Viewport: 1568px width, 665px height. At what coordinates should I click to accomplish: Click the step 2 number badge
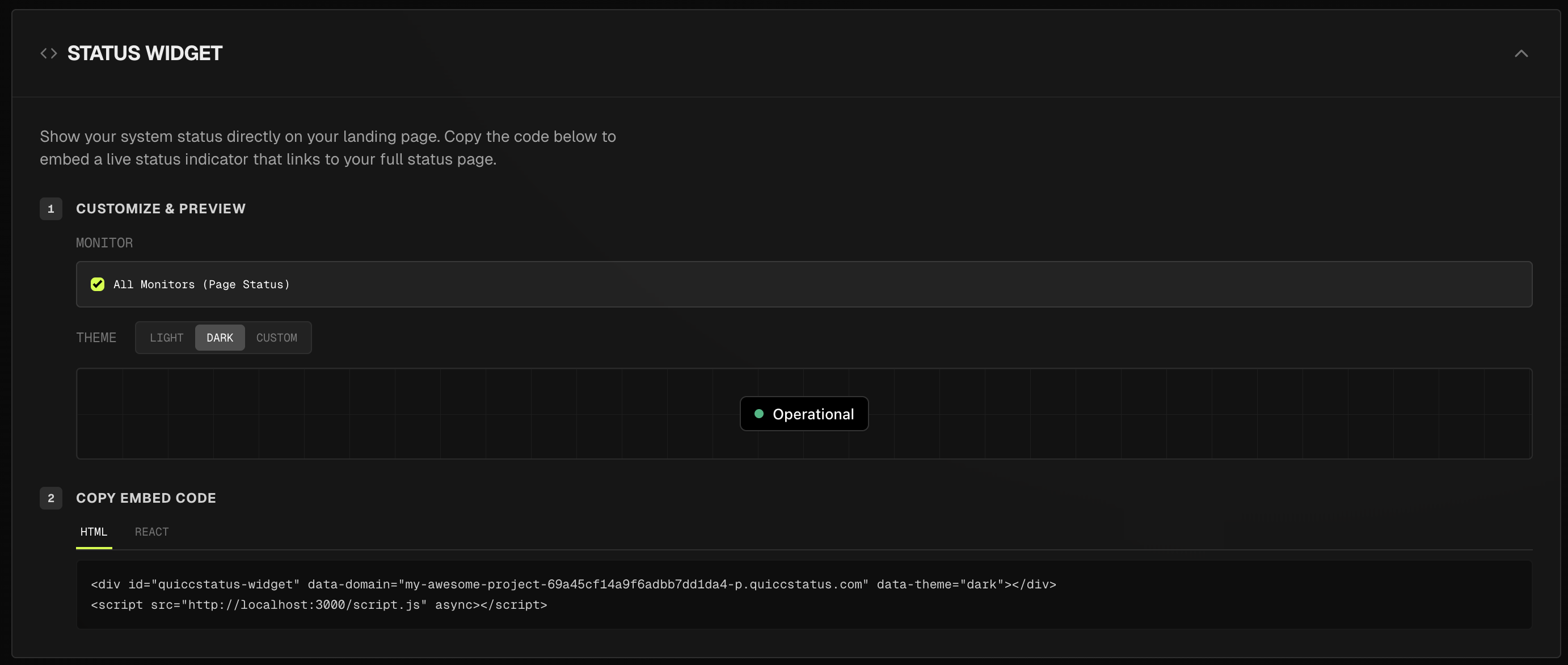click(x=51, y=498)
